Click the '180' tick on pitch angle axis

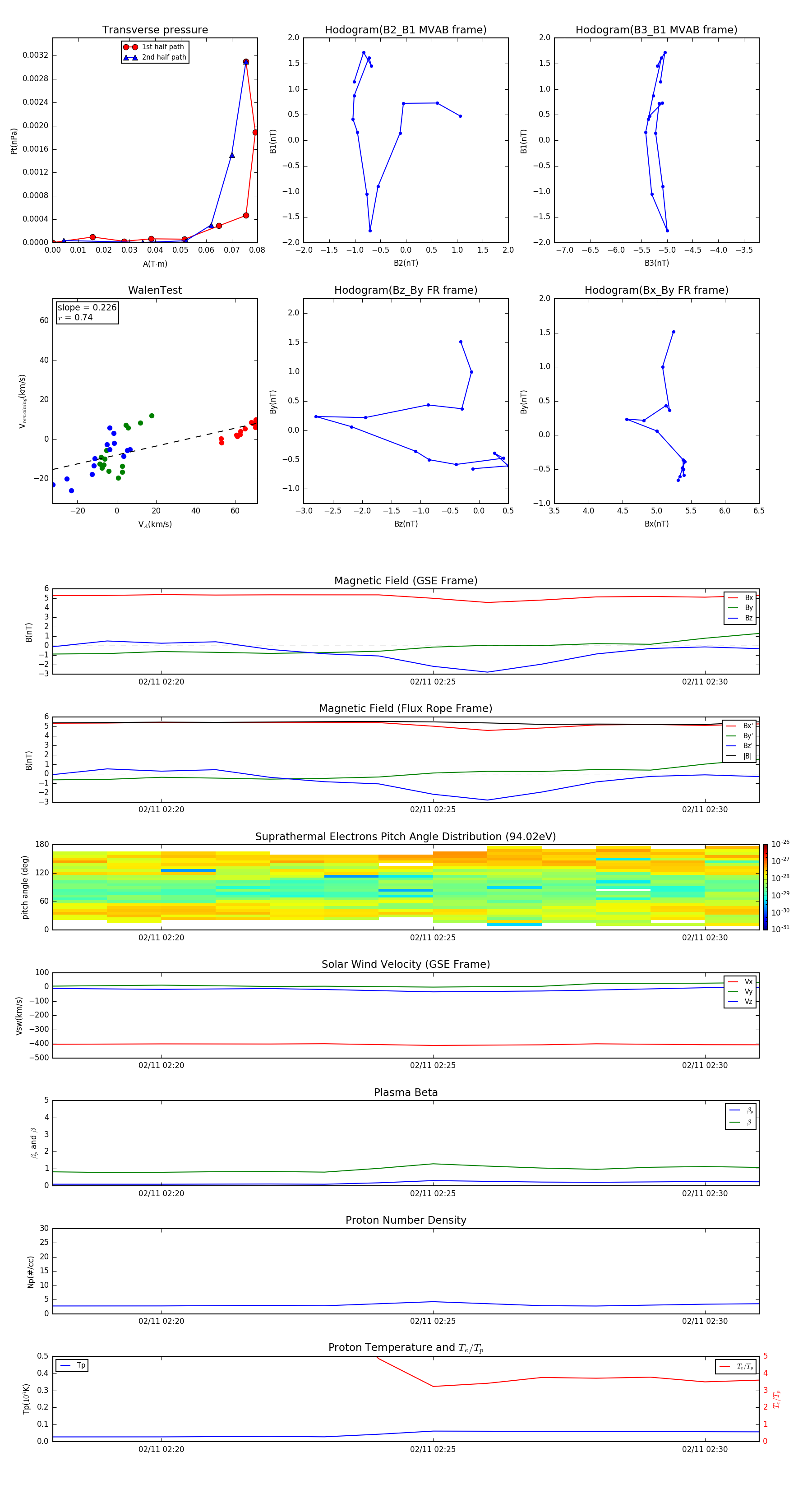(42, 845)
